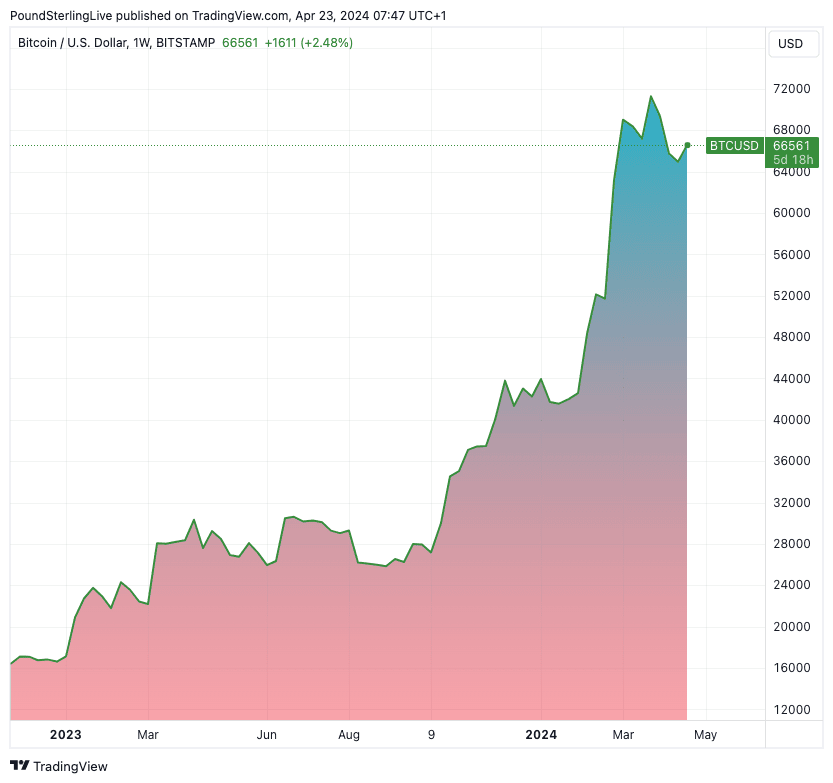Click the TradingView logo icon

19,766
